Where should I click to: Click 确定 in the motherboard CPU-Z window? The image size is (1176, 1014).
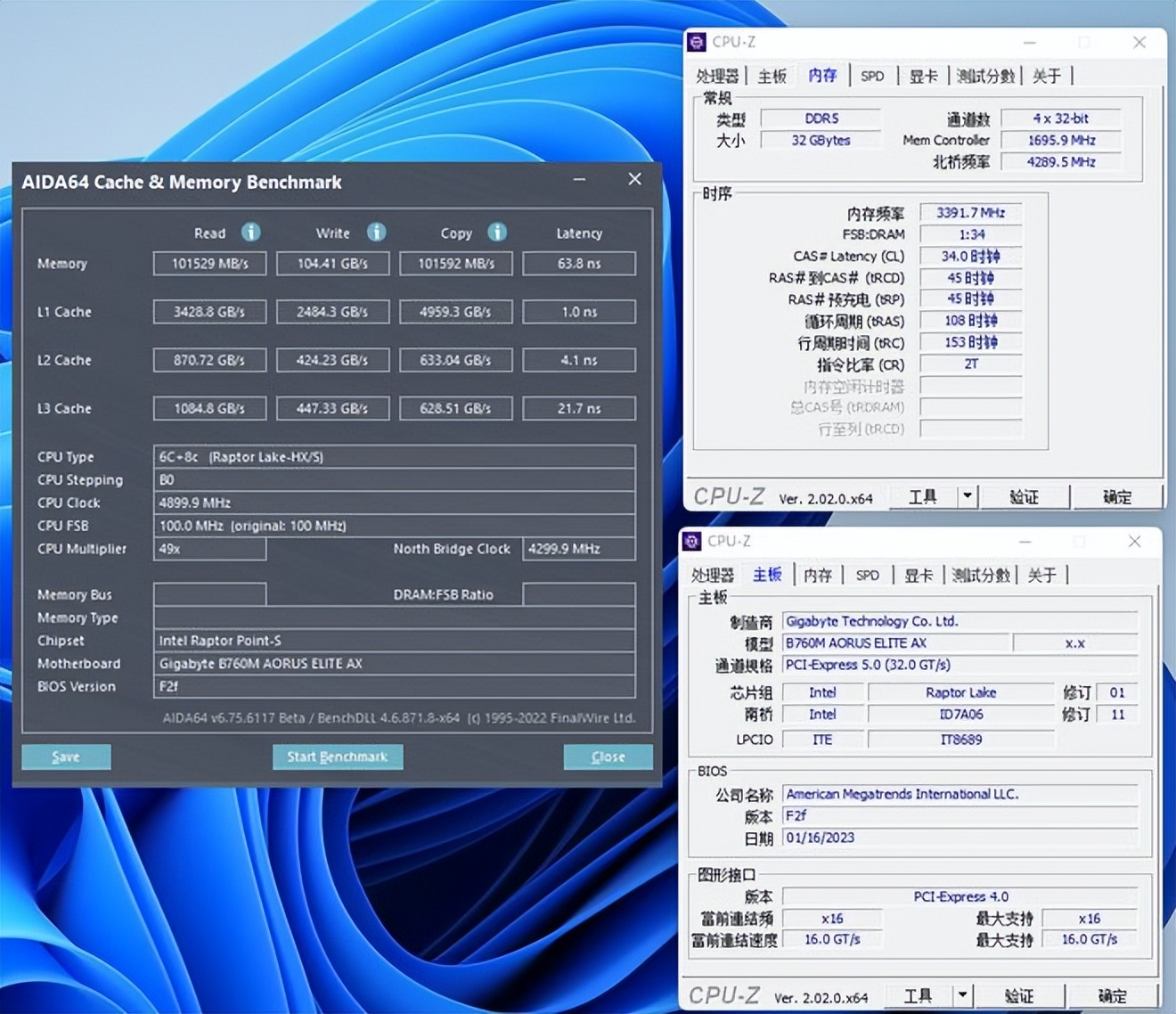coord(1112,995)
